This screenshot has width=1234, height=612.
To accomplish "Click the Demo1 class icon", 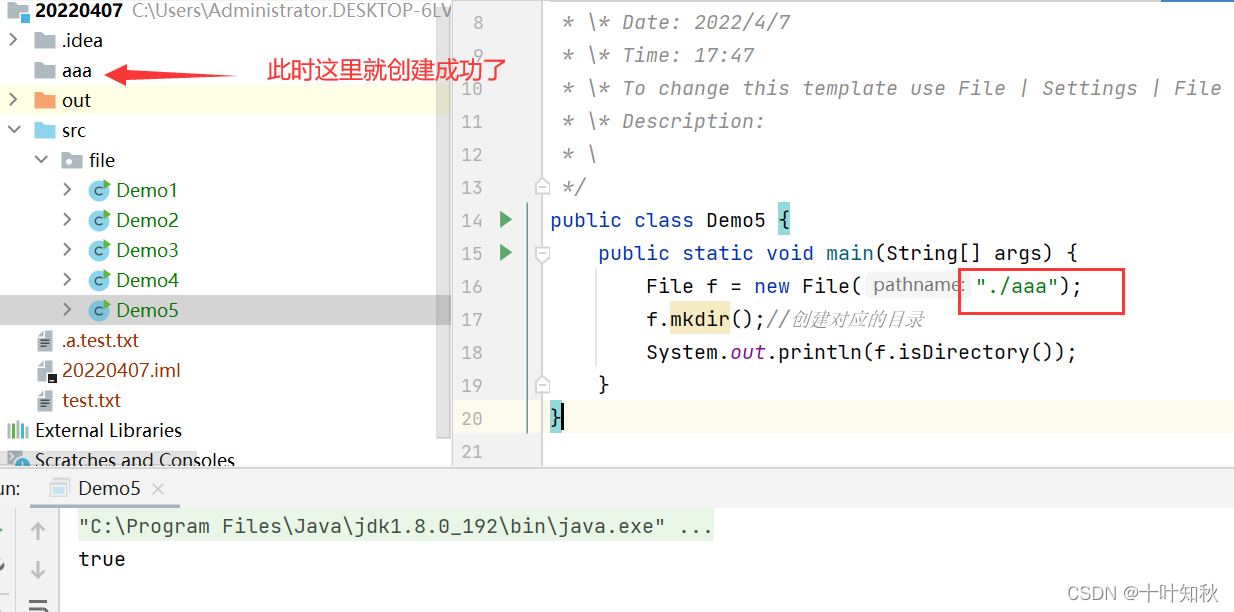I will click(x=99, y=190).
